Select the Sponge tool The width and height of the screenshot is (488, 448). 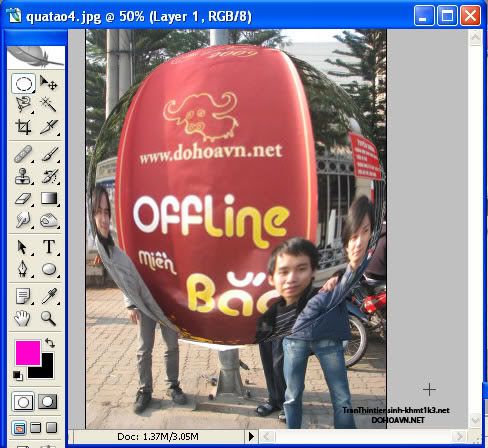tap(49, 220)
